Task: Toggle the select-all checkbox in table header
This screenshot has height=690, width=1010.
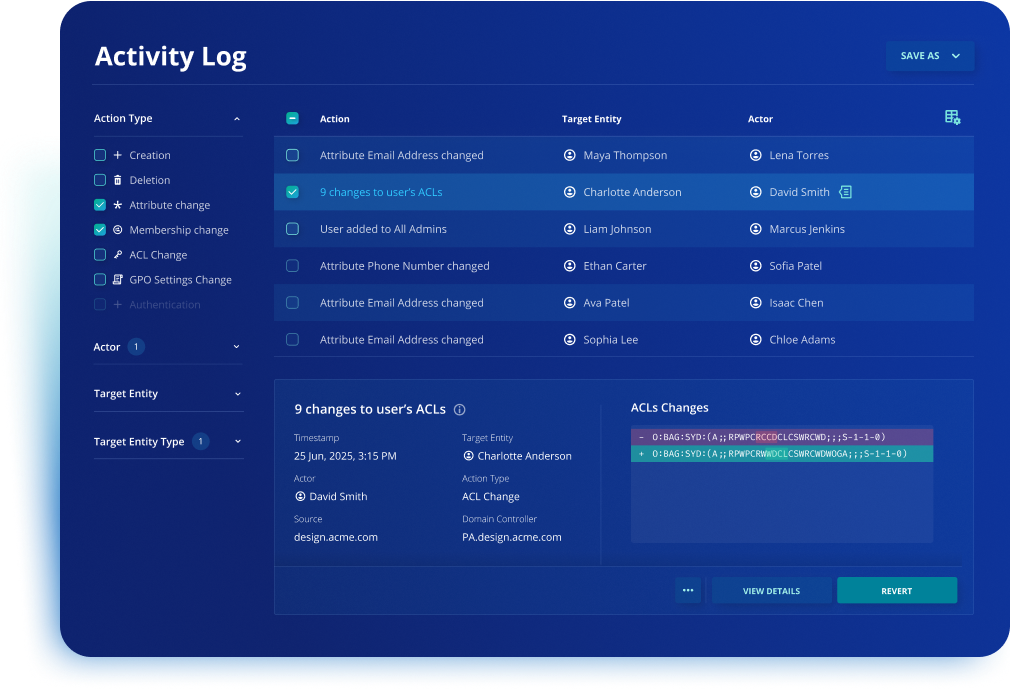Action: pyautogui.click(x=292, y=117)
